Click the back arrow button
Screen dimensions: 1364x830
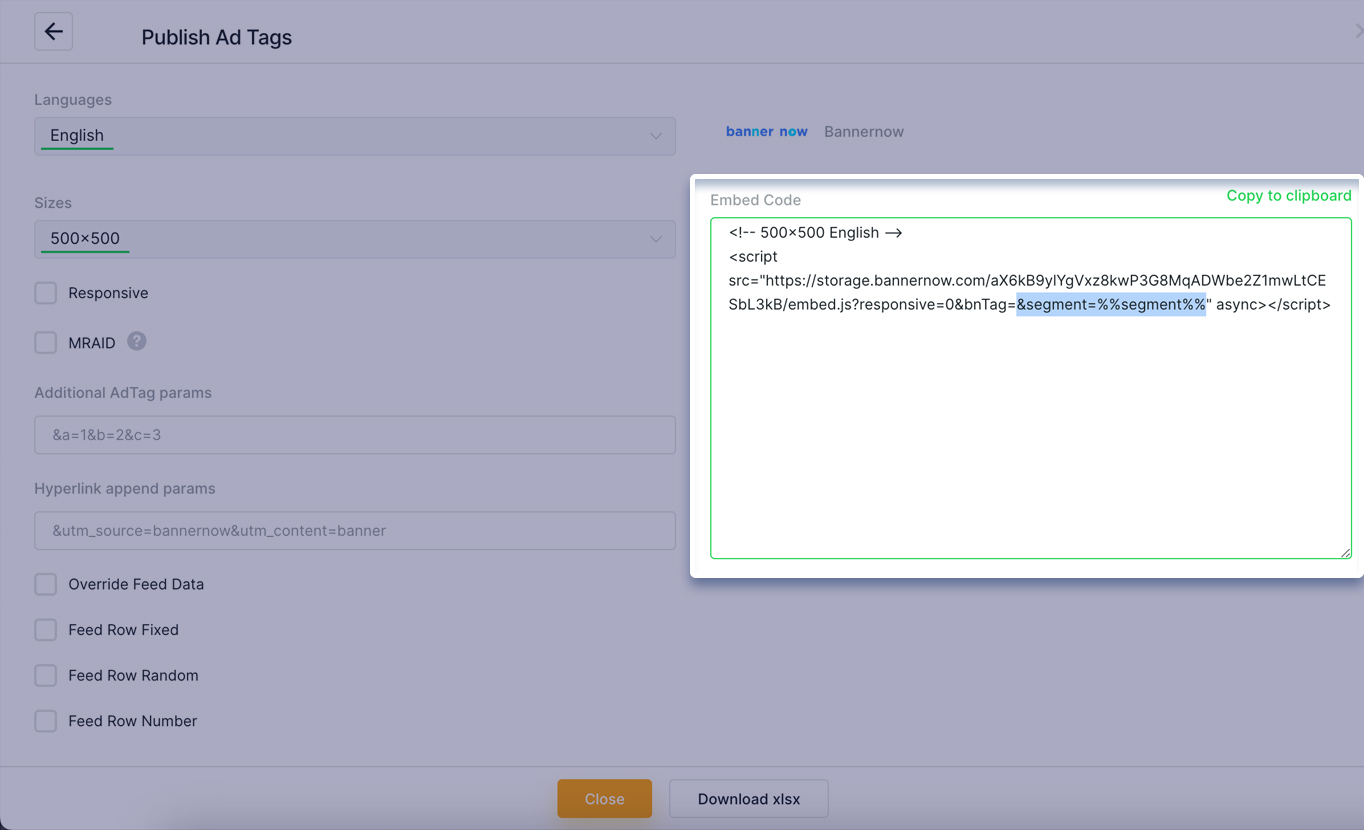coord(53,32)
